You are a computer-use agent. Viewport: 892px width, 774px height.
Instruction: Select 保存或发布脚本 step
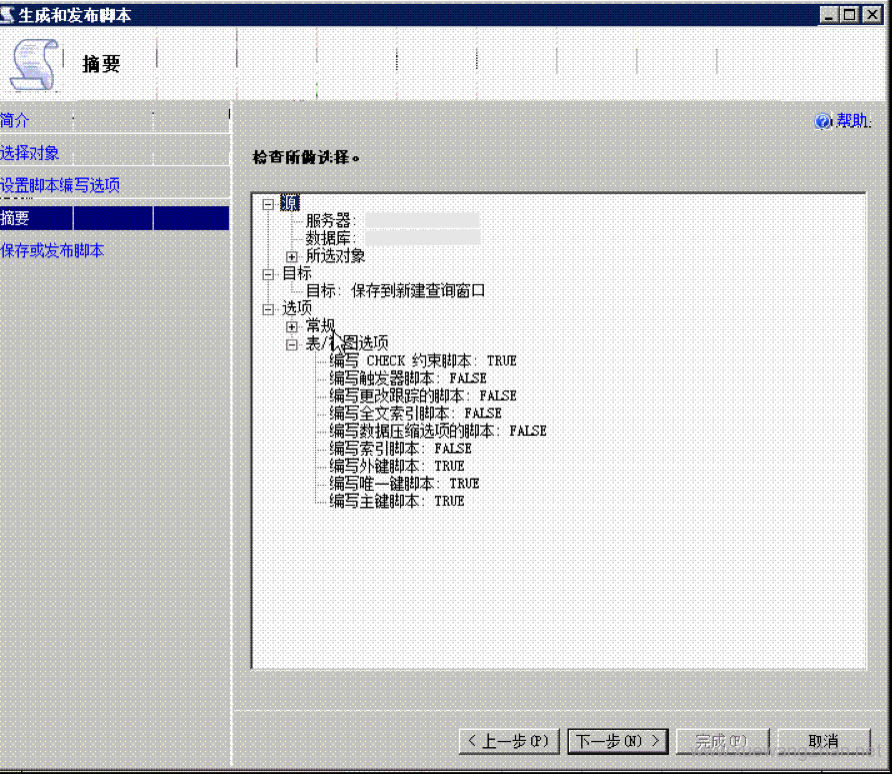[52, 251]
